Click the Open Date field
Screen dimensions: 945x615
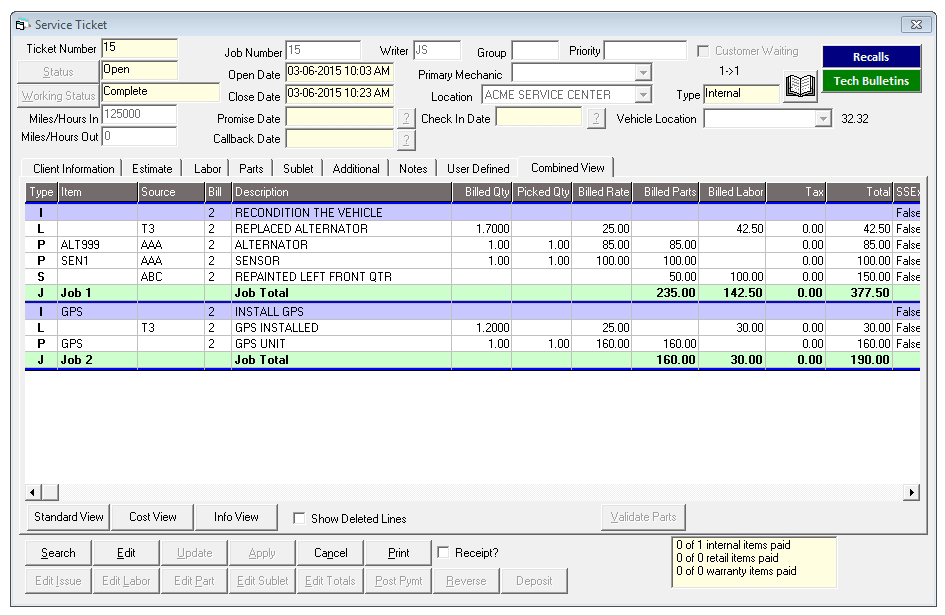pos(339,72)
